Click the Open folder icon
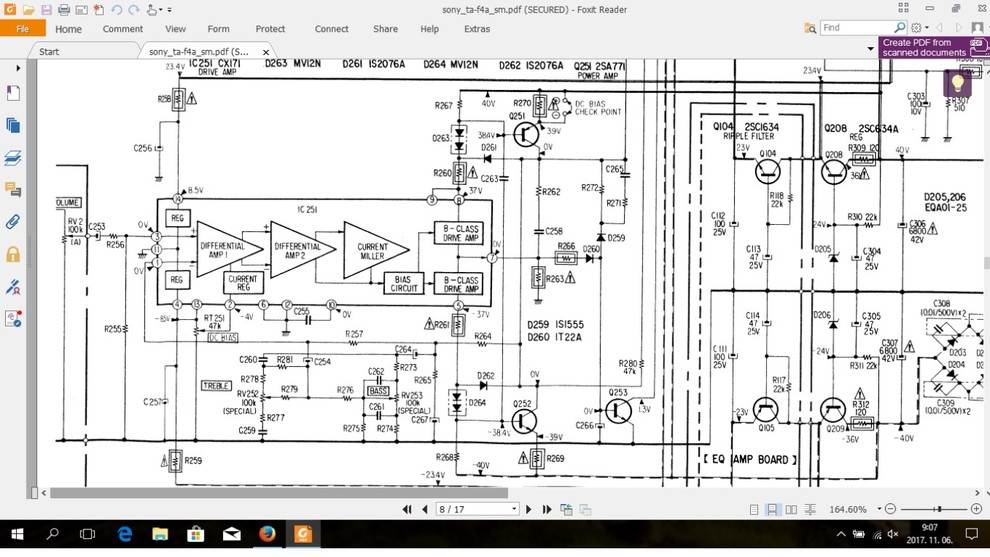Viewport: 990px width, 557px height. (x=29, y=10)
